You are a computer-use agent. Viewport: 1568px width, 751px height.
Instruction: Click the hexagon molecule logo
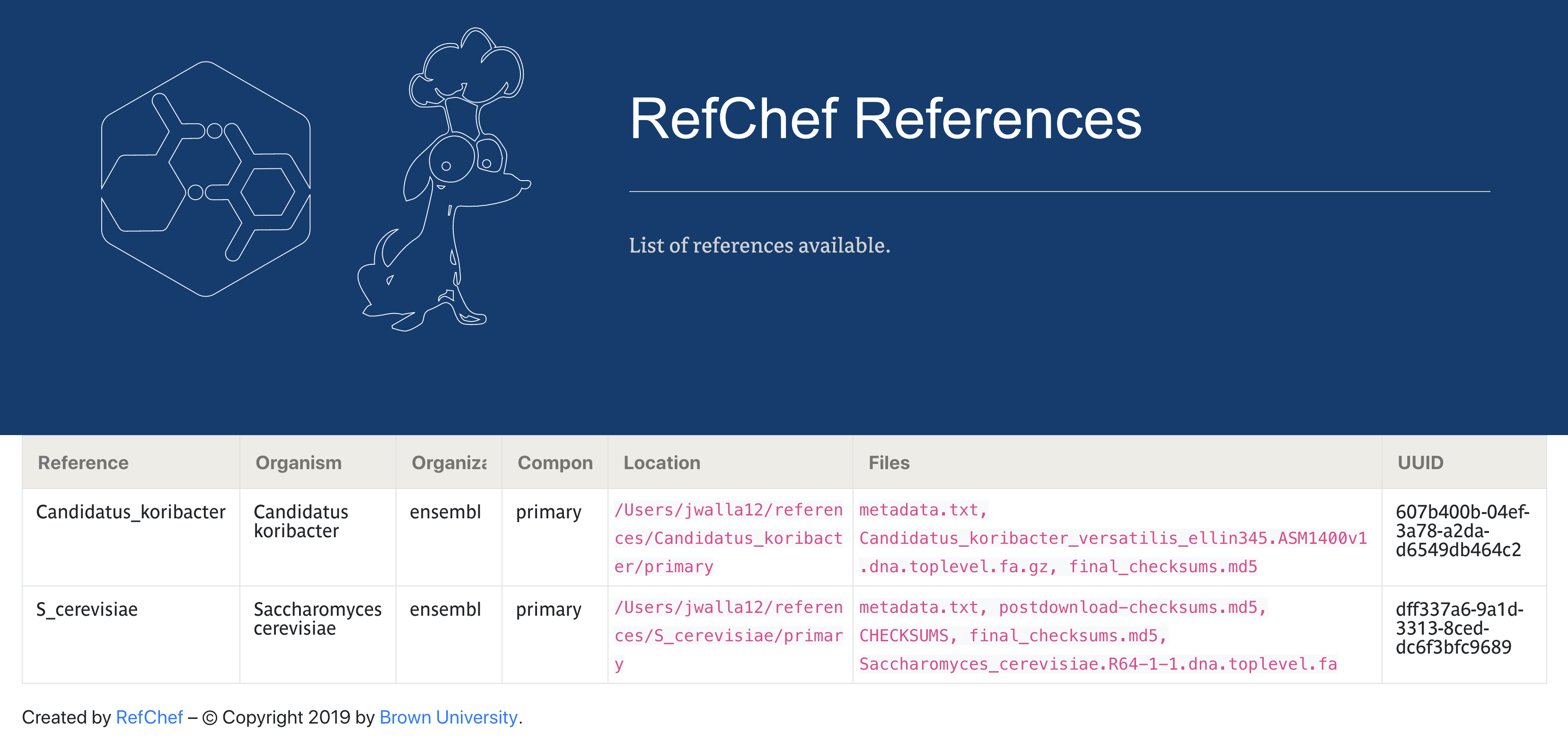206,179
